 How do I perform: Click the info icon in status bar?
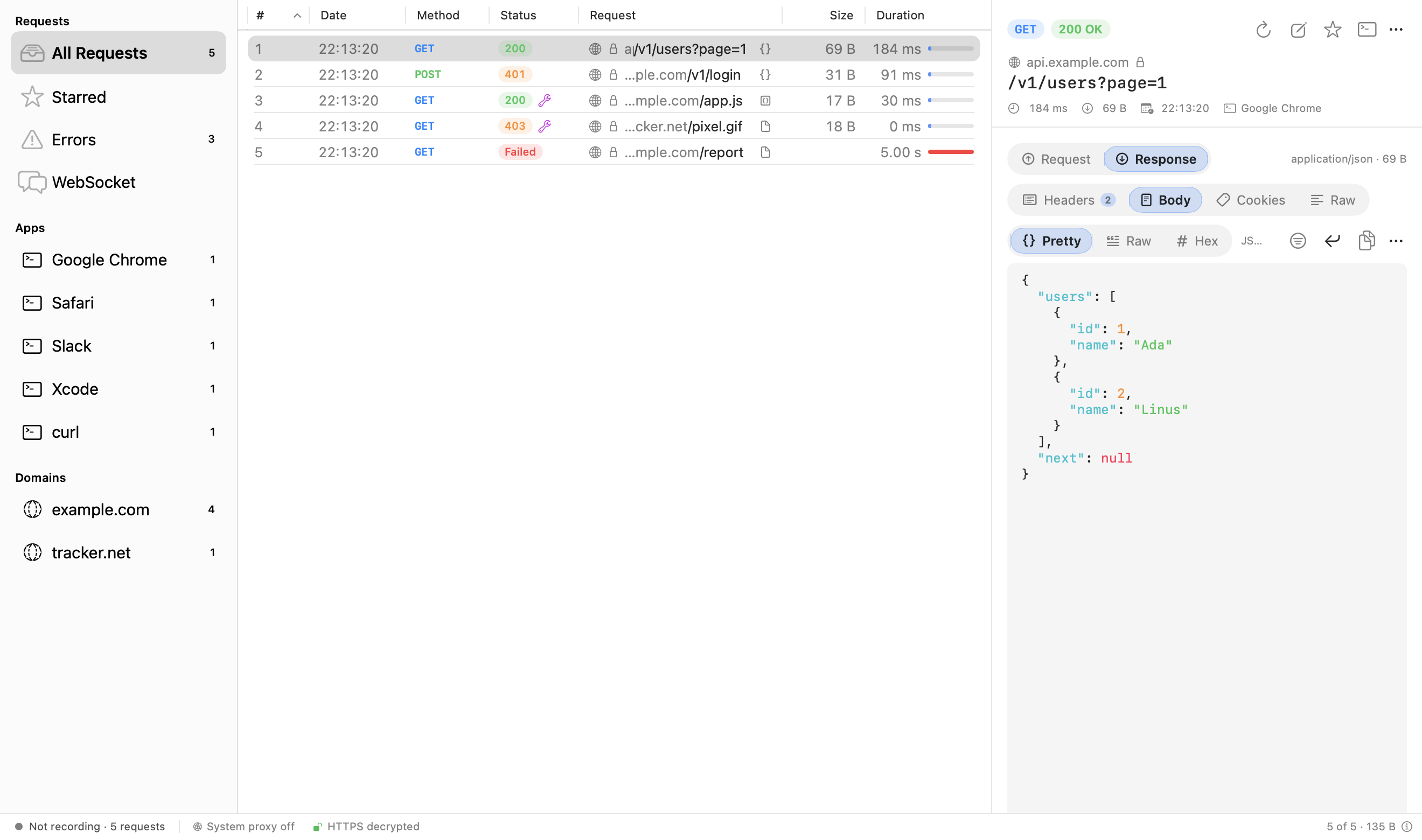[1407, 827]
